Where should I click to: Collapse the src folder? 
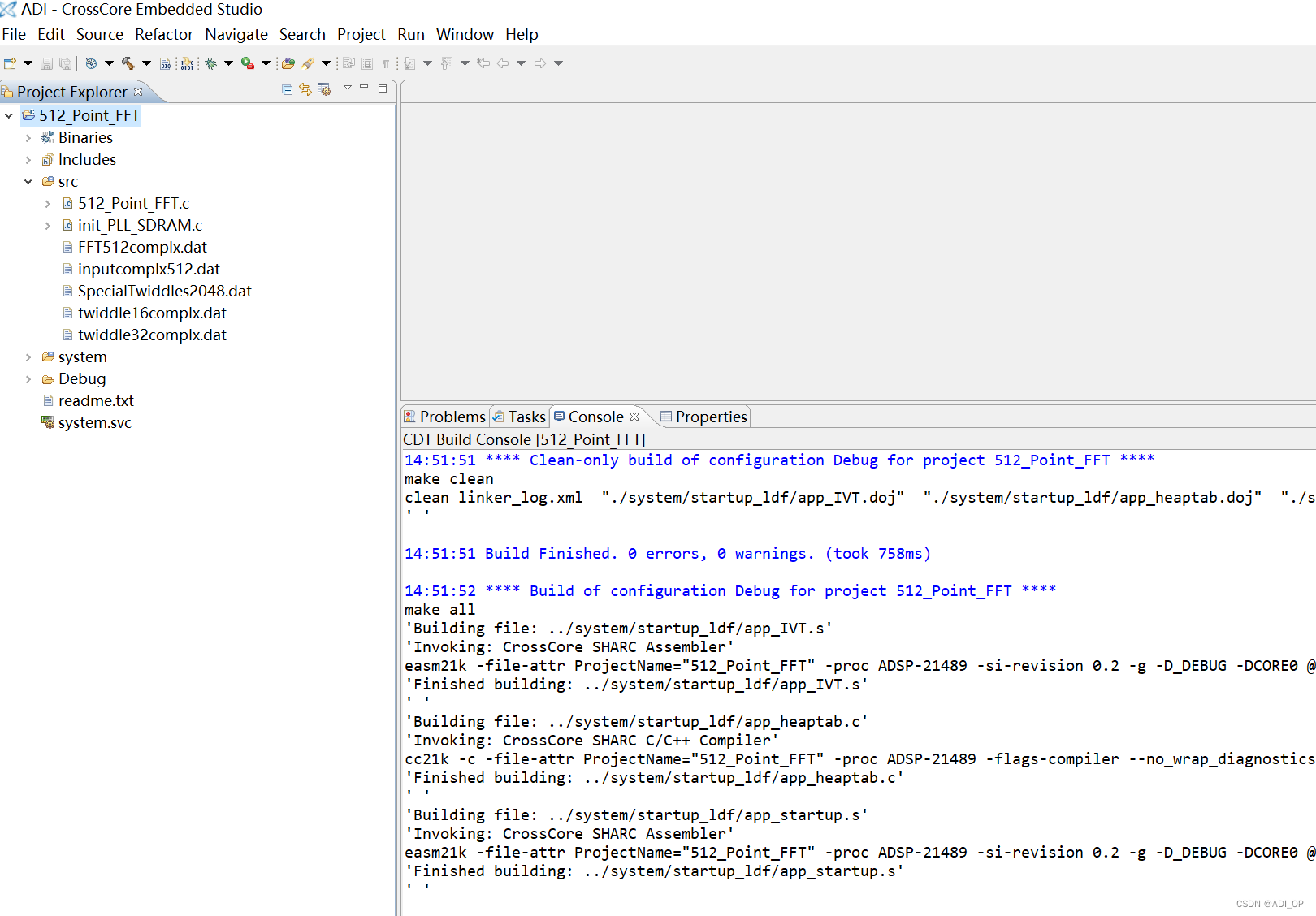(x=28, y=182)
